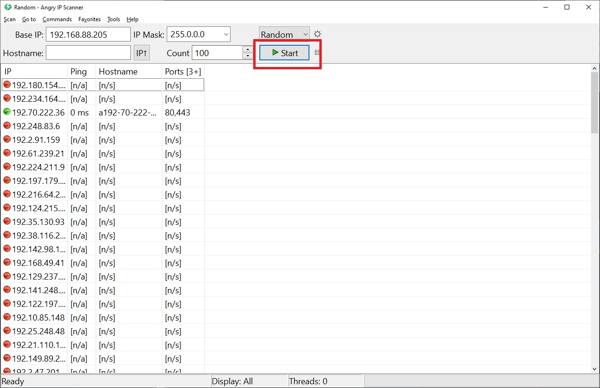
Task: Decrease Count with the down spinner arrow
Action: coord(248,56)
